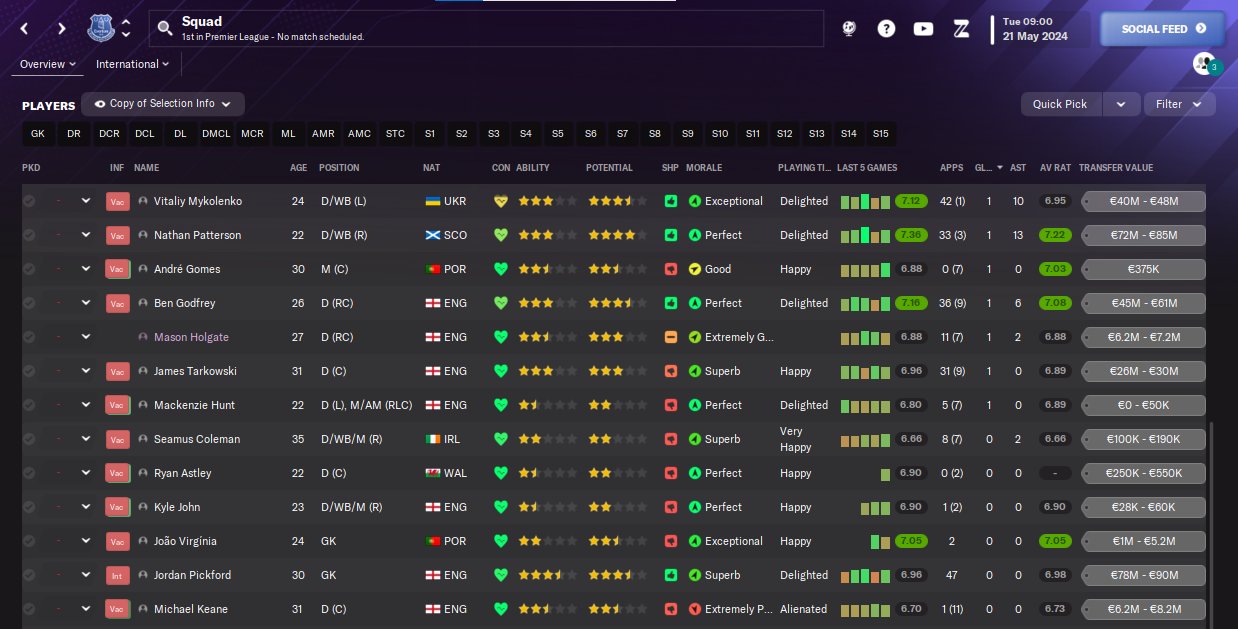Toggle the pick checkbox for Vitaliy Mykolenko
Viewport: 1238px width, 629px height.
pos(29,201)
